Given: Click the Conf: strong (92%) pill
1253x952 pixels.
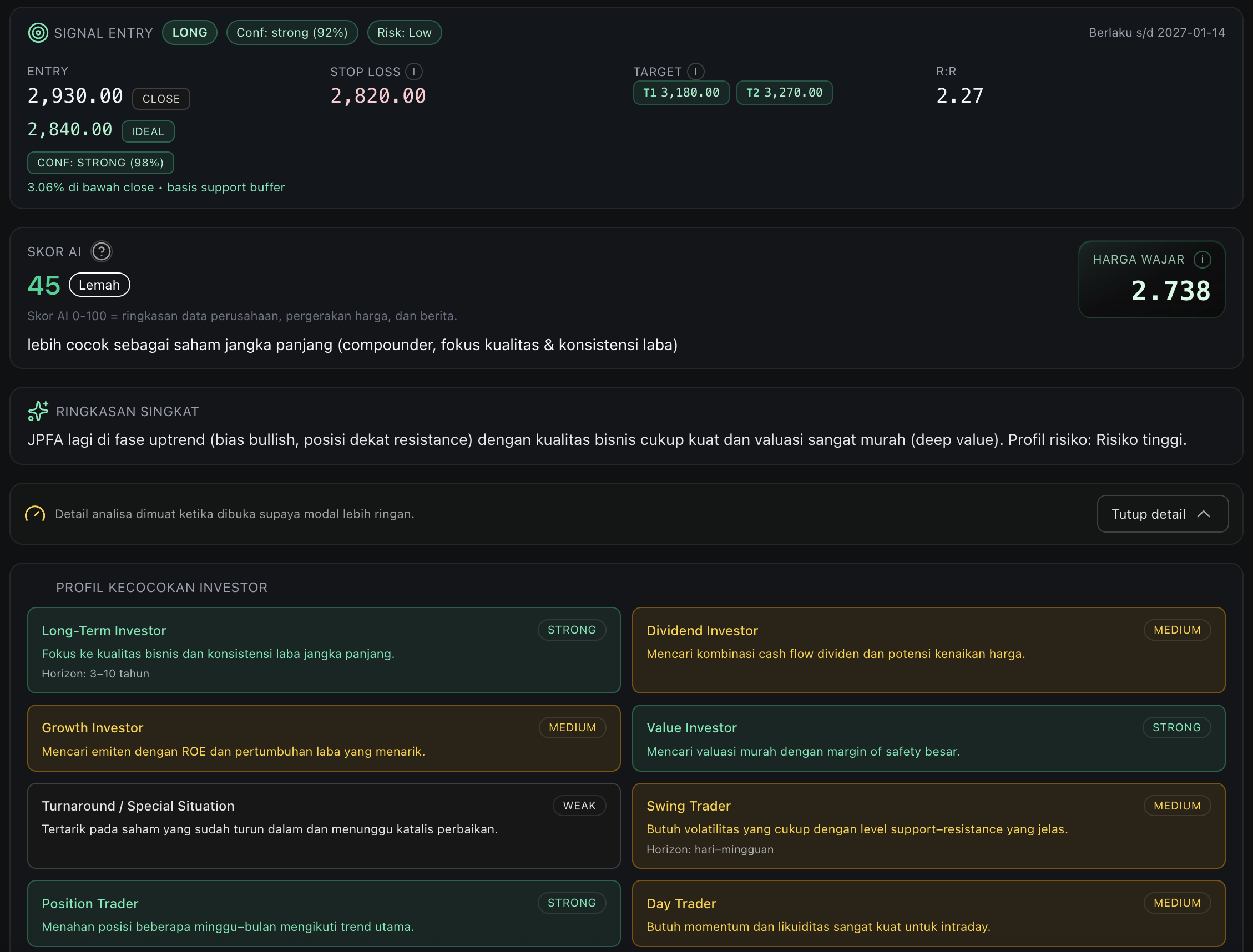Looking at the screenshot, I should click(x=292, y=33).
